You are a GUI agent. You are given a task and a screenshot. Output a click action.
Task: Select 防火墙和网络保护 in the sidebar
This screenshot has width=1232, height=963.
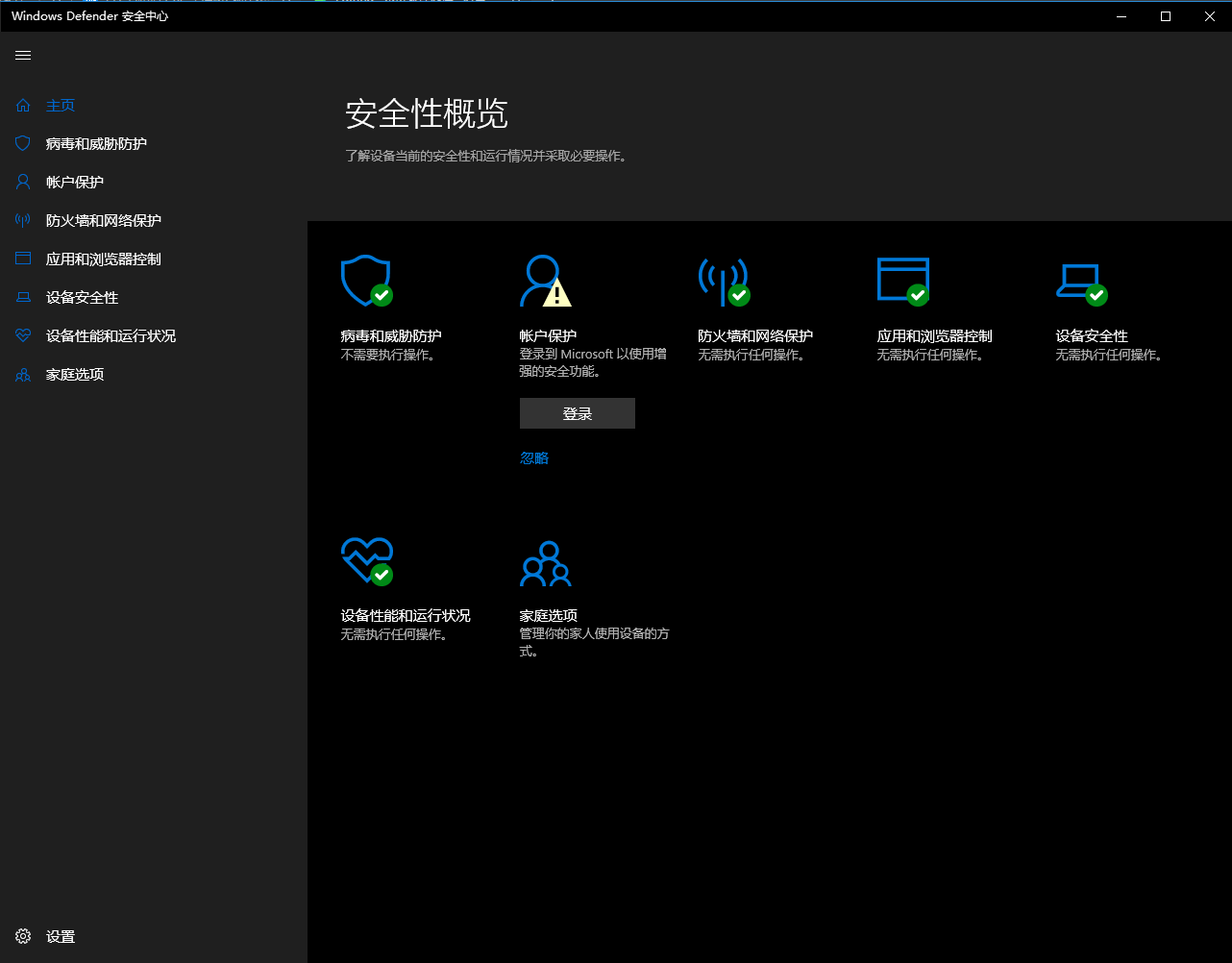tap(104, 220)
